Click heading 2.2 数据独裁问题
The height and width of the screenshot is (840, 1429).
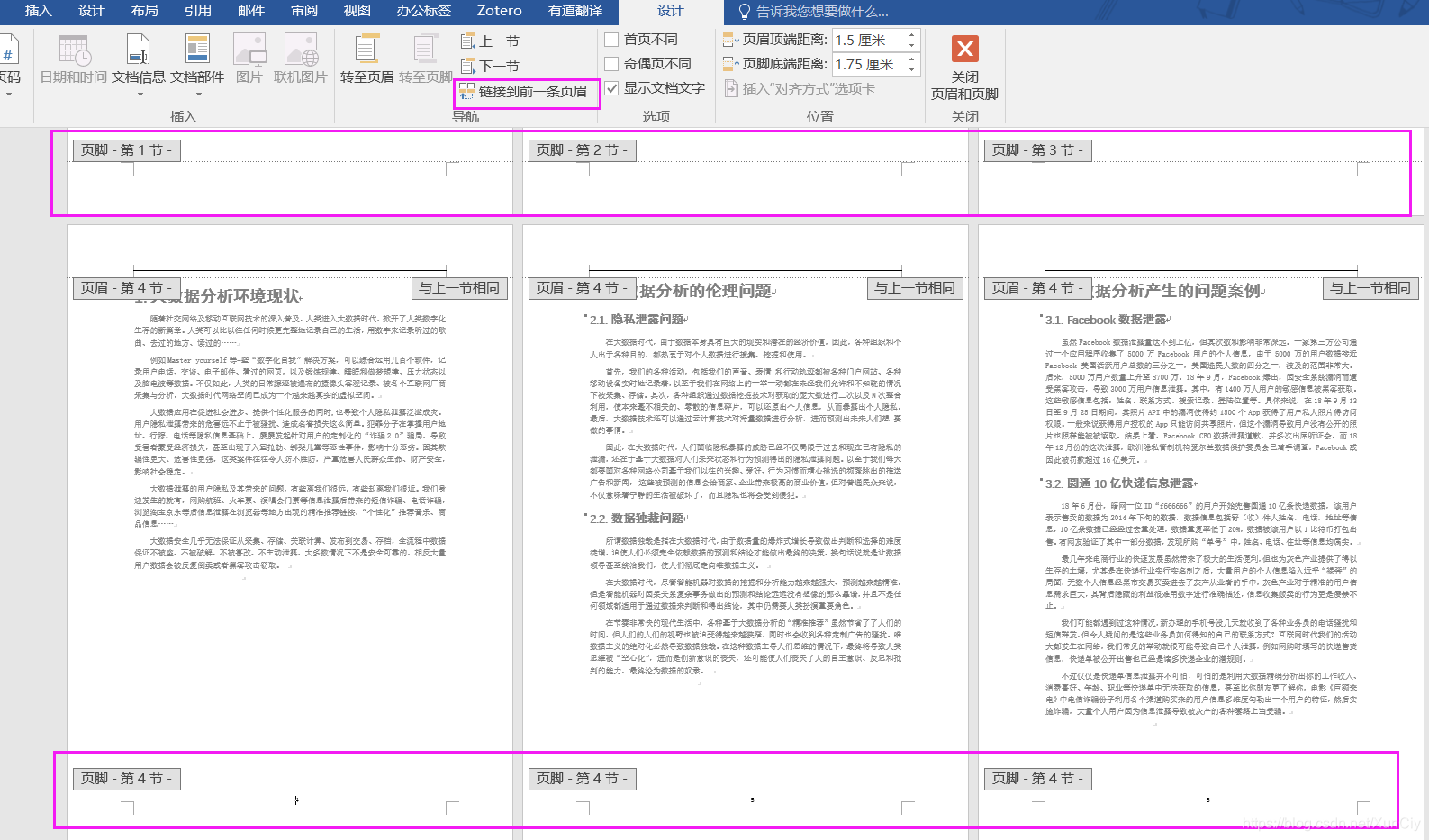(636, 519)
